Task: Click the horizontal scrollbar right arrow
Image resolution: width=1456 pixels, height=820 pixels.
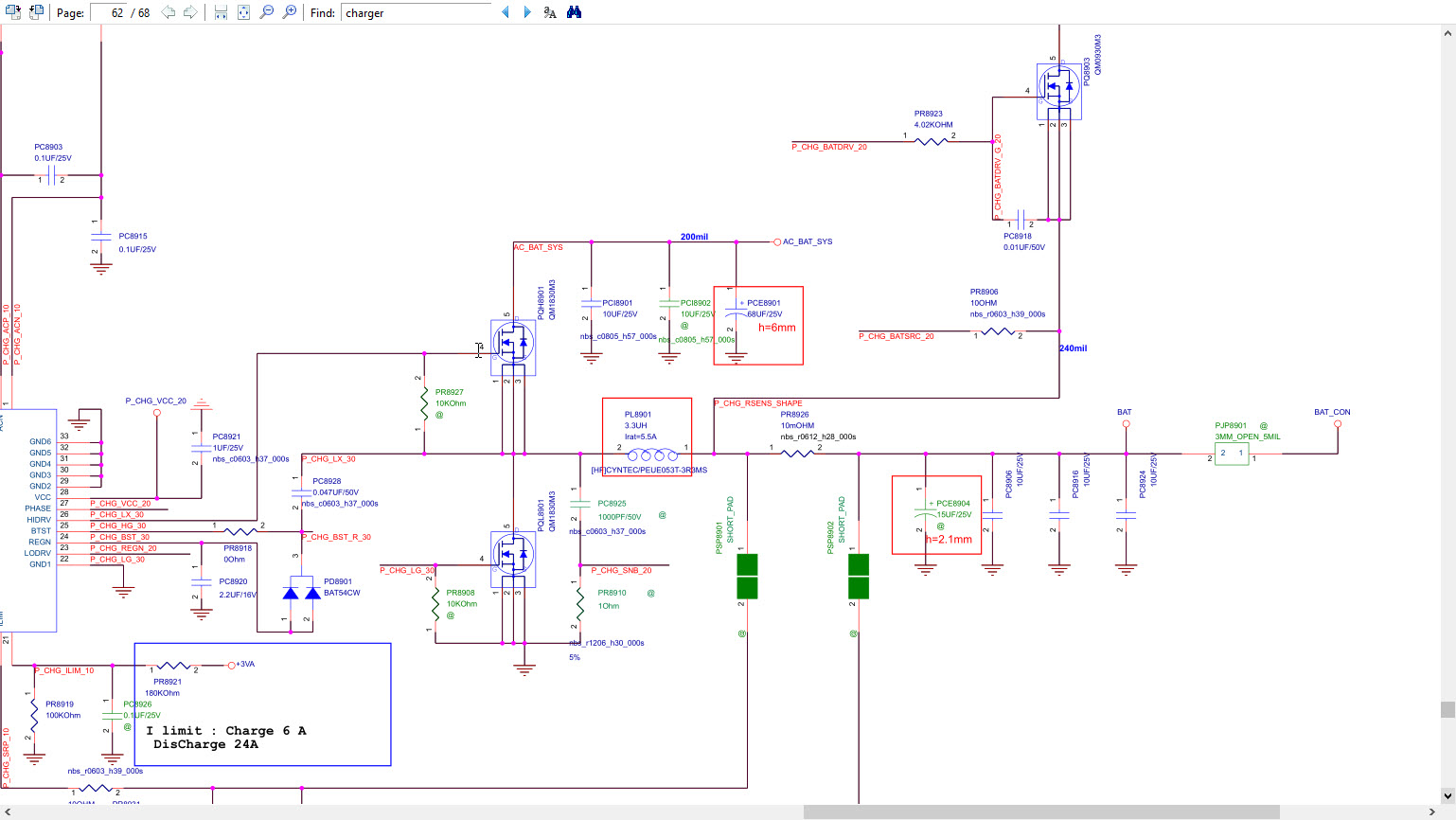Action: click(x=1433, y=812)
